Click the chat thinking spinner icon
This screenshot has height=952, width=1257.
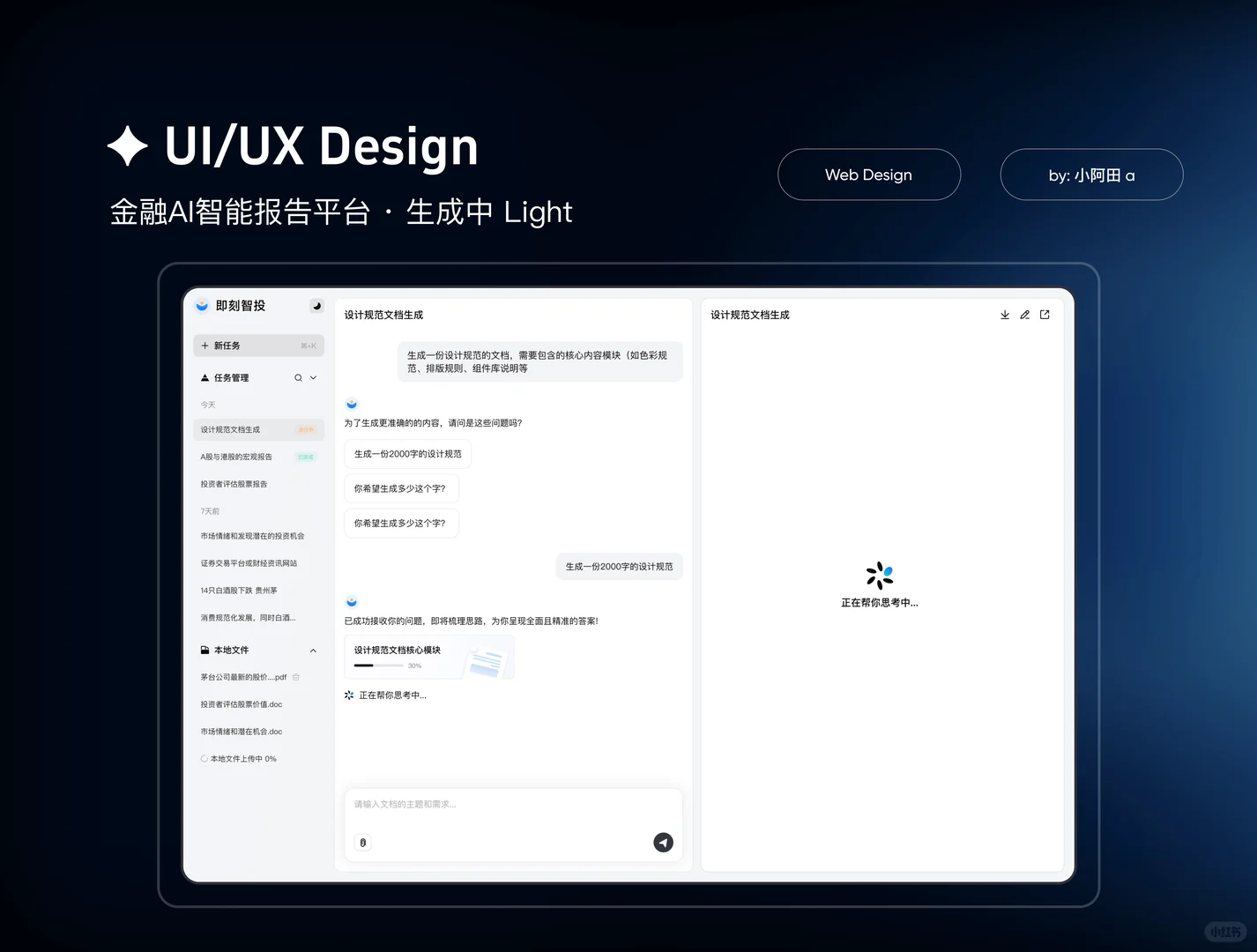tap(349, 695)
